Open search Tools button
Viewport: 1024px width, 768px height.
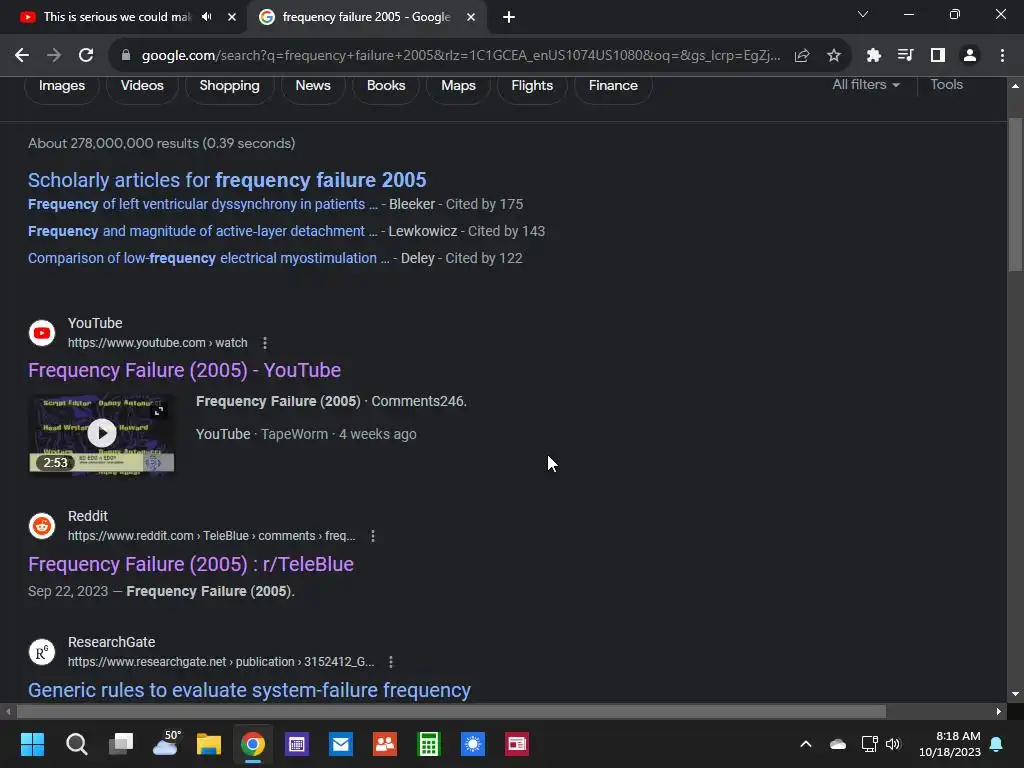pyautogui.click(x=946, y=85)
